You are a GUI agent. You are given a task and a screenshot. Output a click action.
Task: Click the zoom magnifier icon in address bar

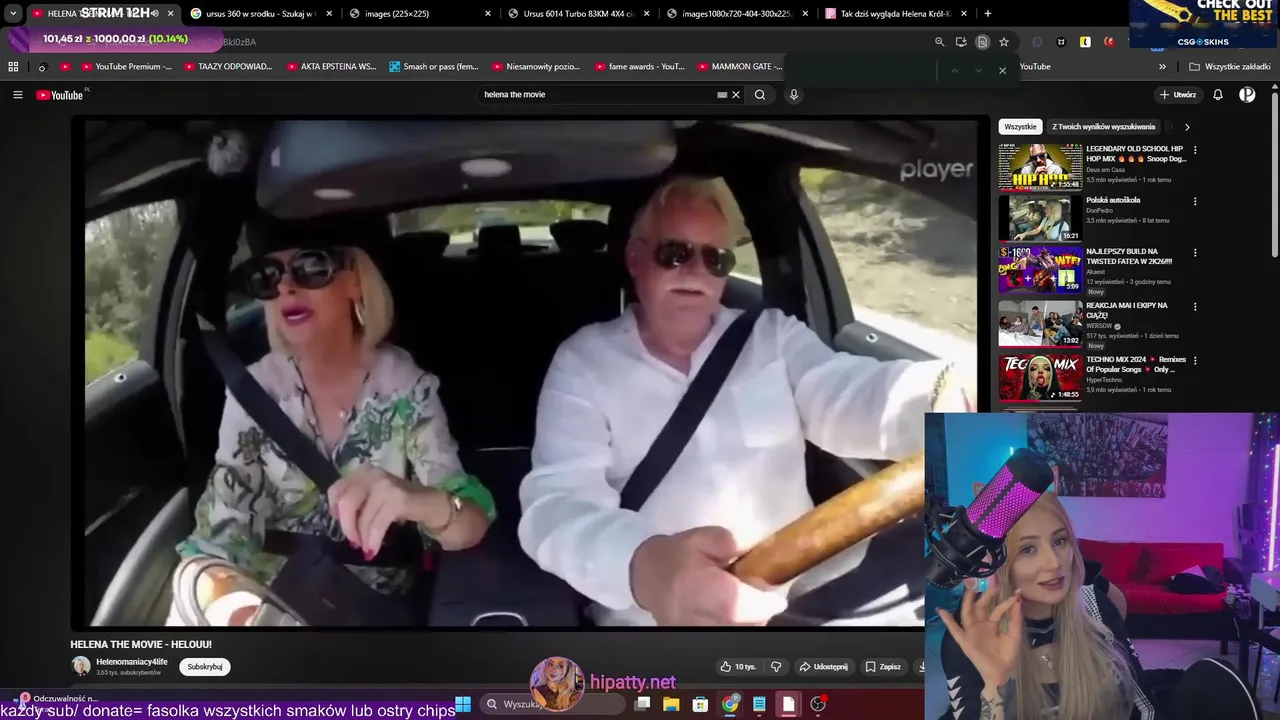point(939,42)
